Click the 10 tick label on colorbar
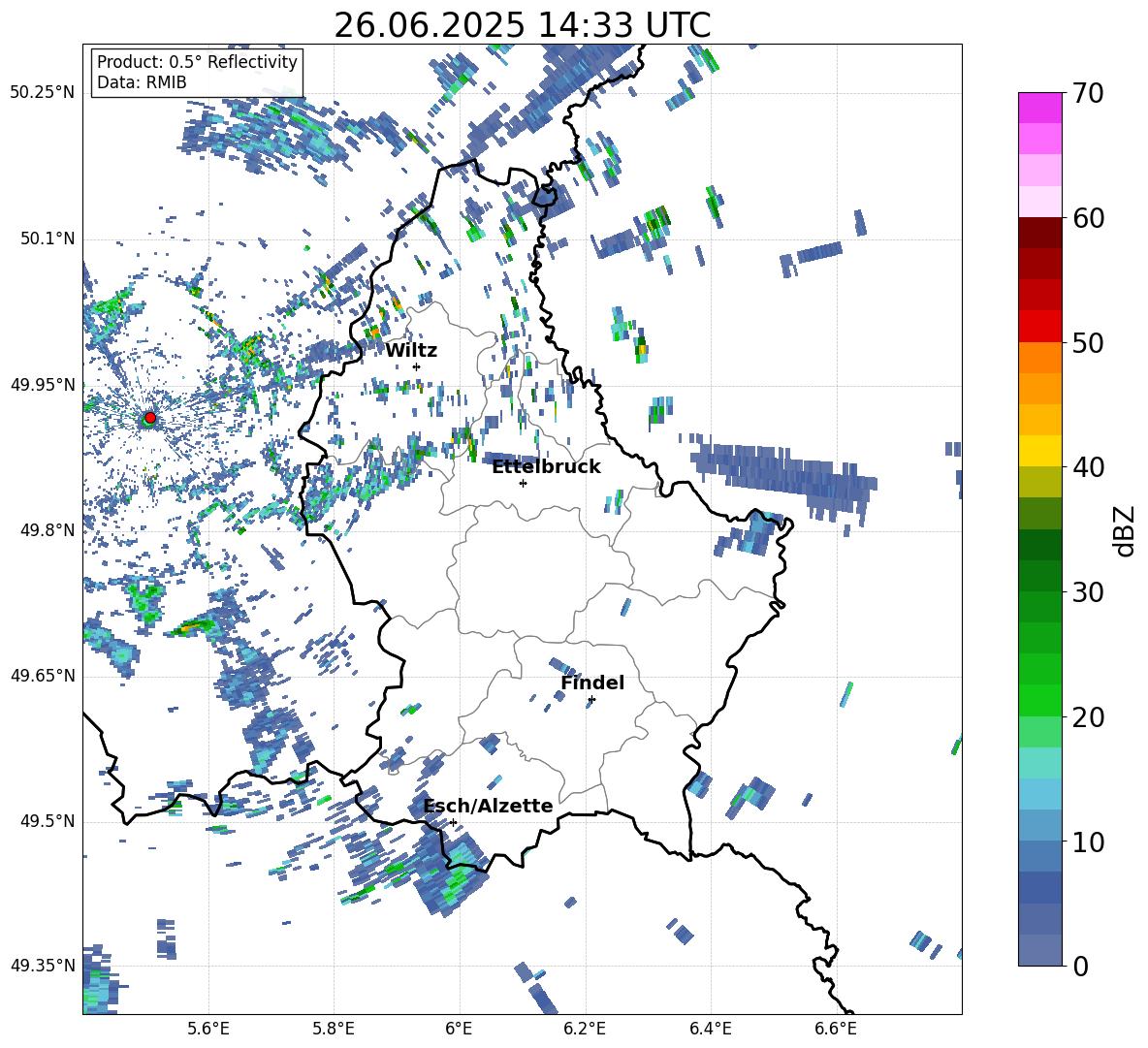 pos(1088,842)
